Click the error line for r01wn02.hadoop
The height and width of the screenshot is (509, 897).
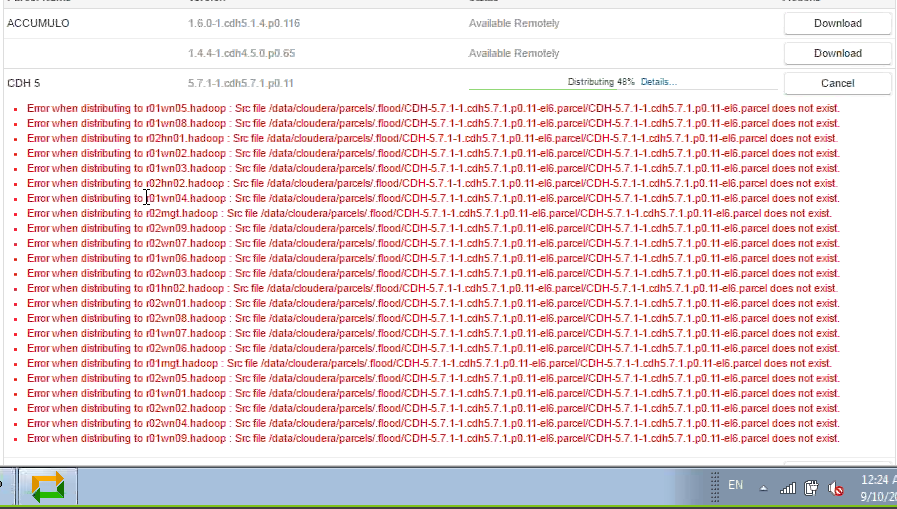click(433, 153)
